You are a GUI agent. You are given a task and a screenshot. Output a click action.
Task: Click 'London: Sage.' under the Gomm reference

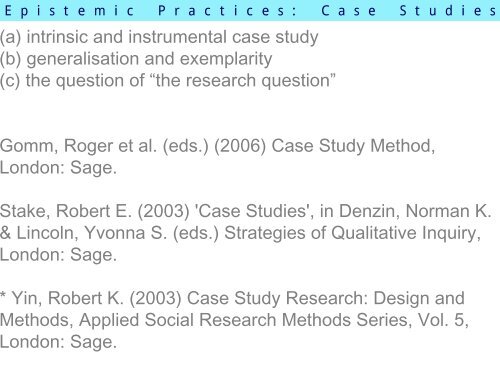pyautogui.click(x=58, y=168)
